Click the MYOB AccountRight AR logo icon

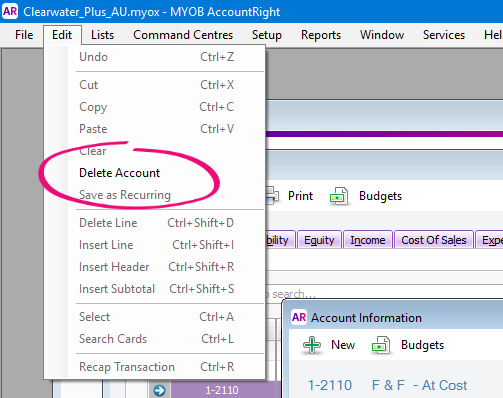click(x=10, y=11)
